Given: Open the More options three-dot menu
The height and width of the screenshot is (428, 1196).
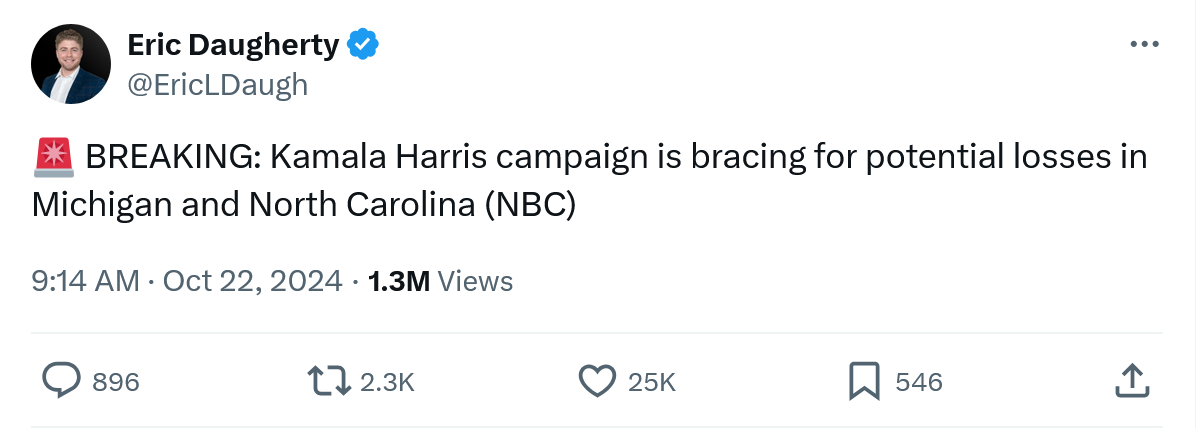Looking at the screenshot, I should tap(1144, 44).
